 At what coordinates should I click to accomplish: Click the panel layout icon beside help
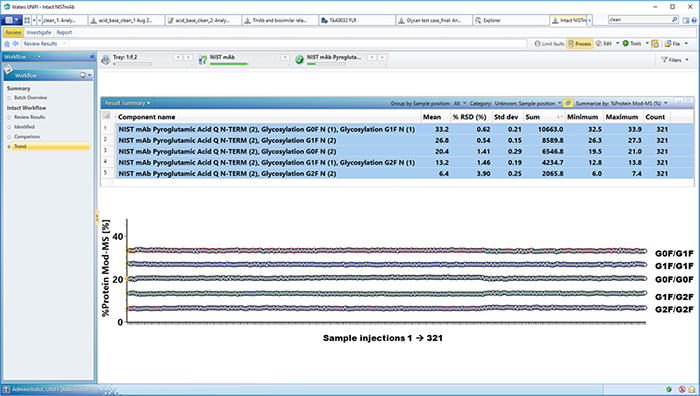click(686, 20)
